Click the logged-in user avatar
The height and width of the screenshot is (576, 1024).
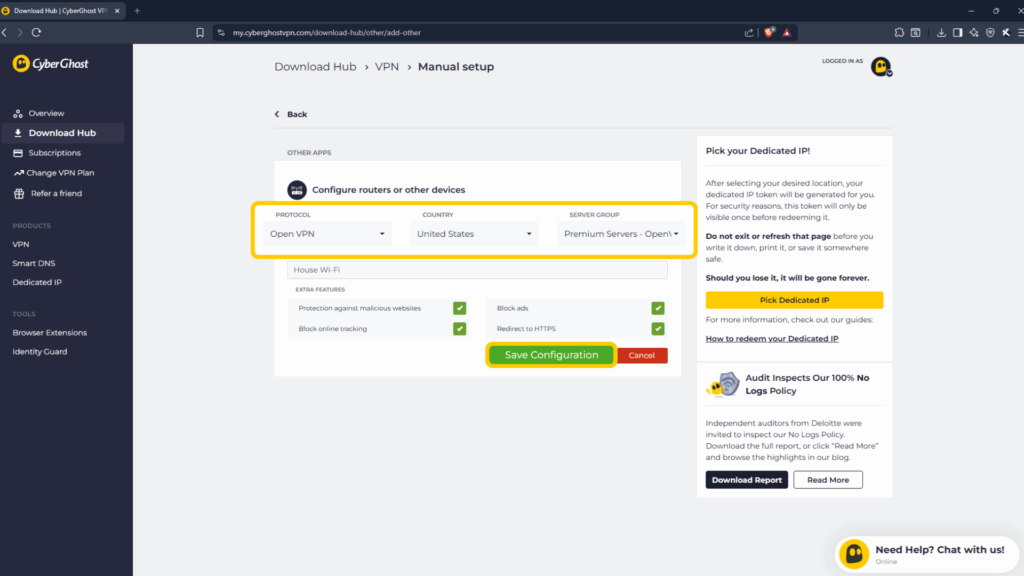[881, 66]
